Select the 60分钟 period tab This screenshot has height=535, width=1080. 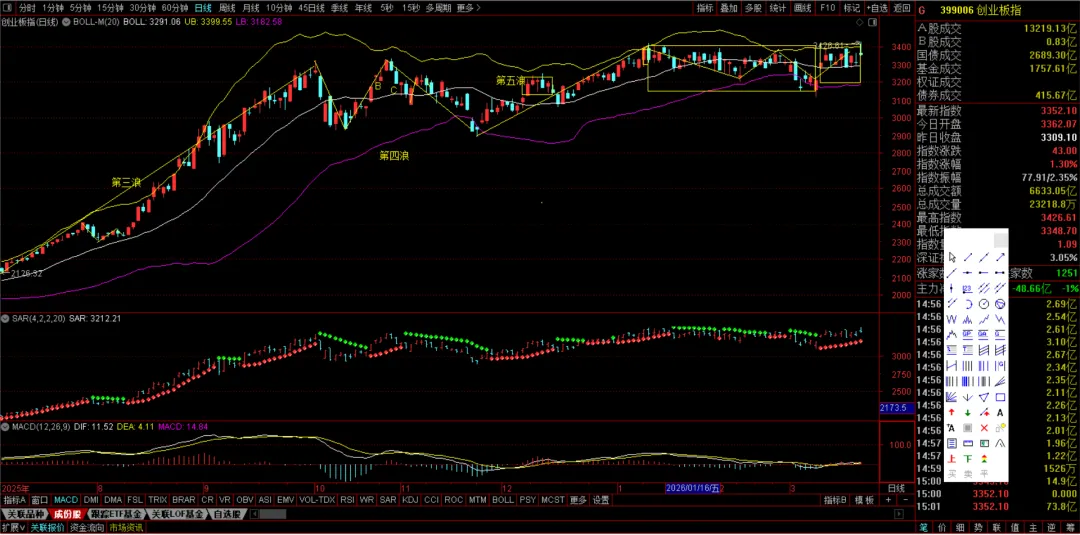click(175, 8)
